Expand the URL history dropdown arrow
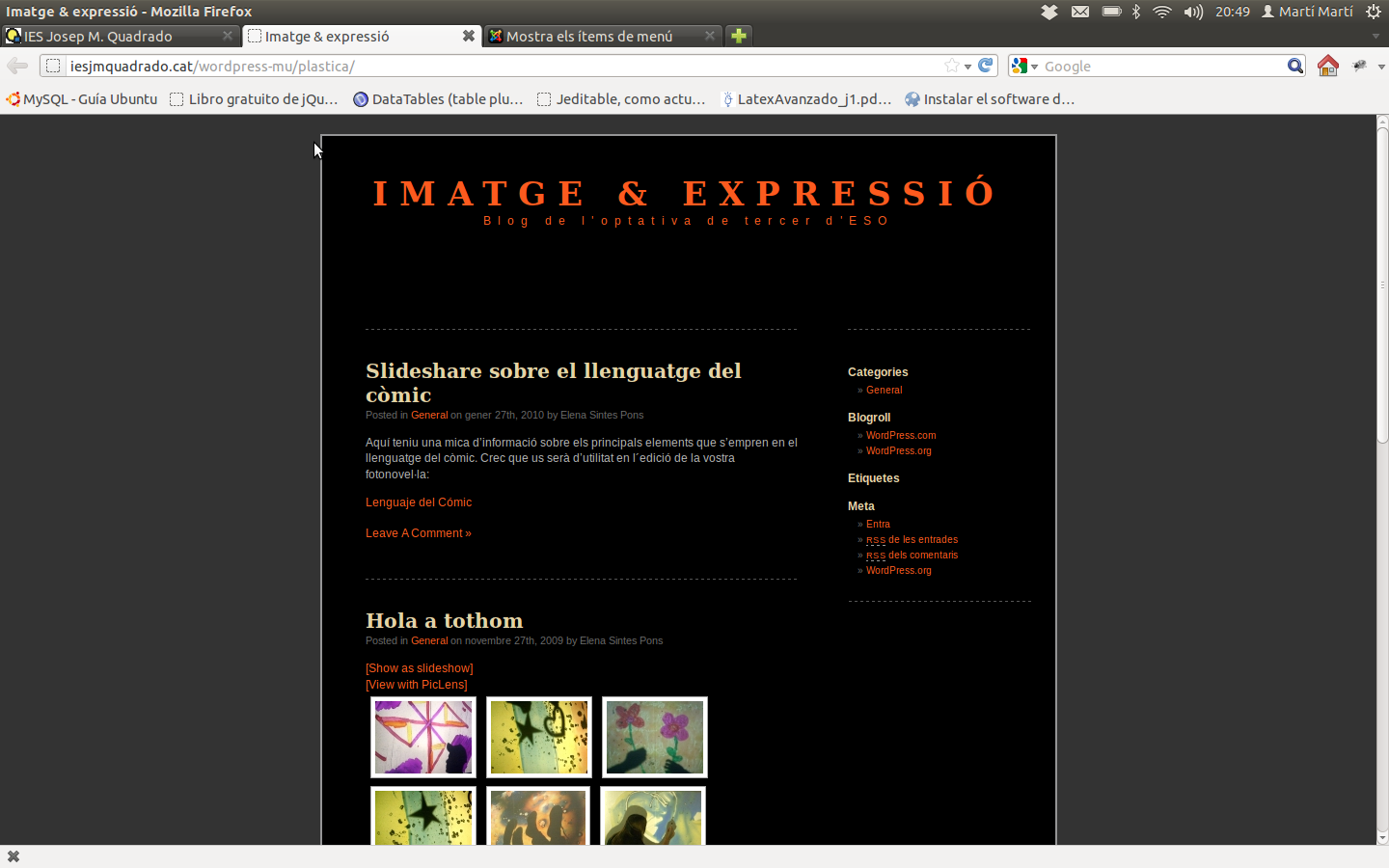This screenshot has height=868, width=1389. pos(967,67)
